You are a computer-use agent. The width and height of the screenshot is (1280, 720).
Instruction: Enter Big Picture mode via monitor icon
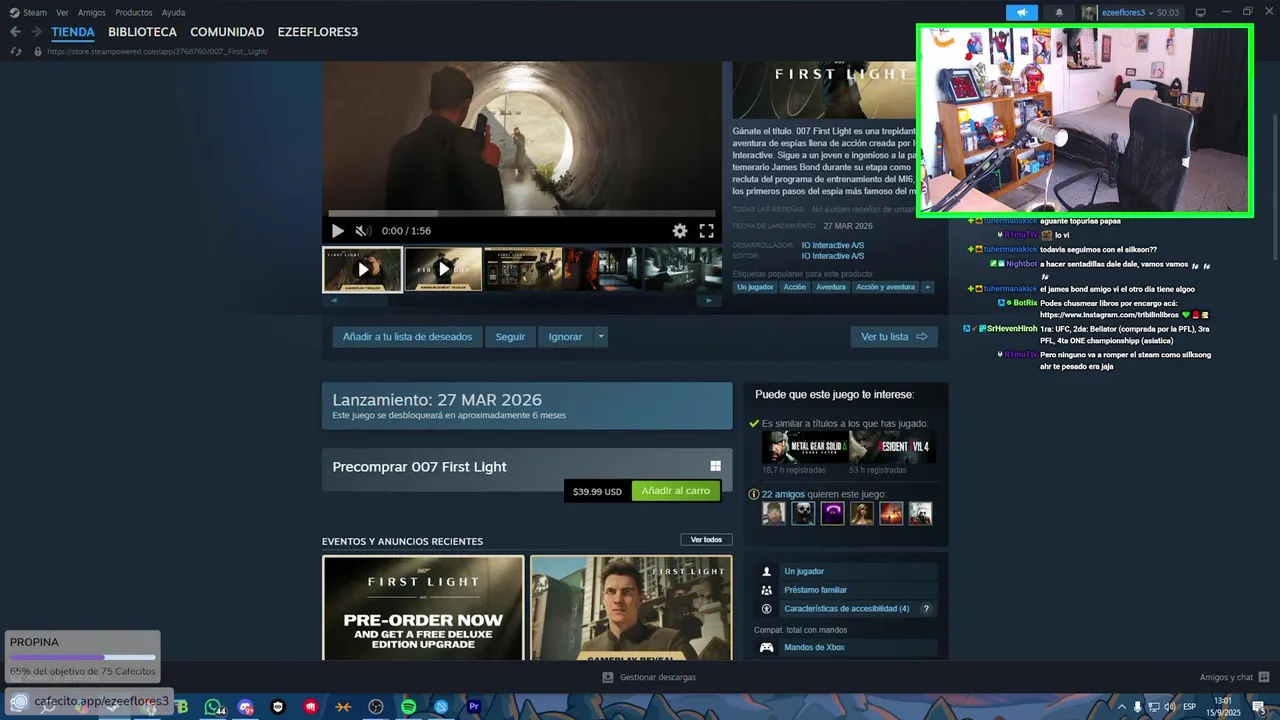(1200, 13)
